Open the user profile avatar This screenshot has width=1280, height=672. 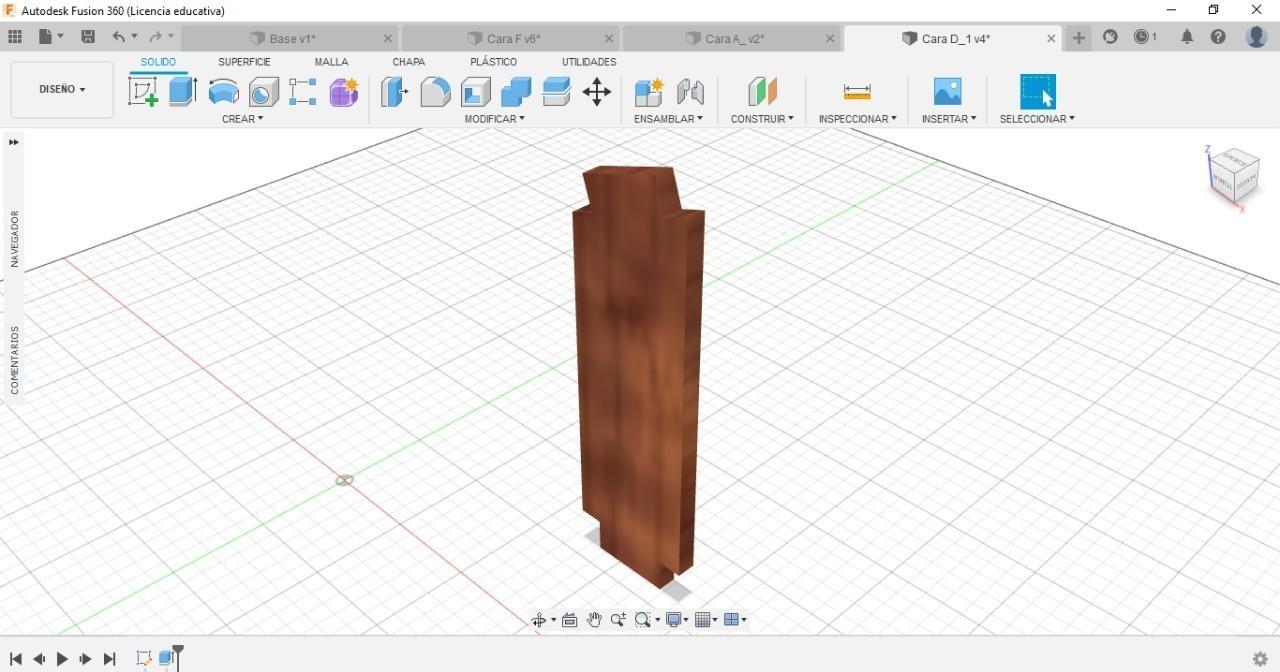pos(1256,37)
